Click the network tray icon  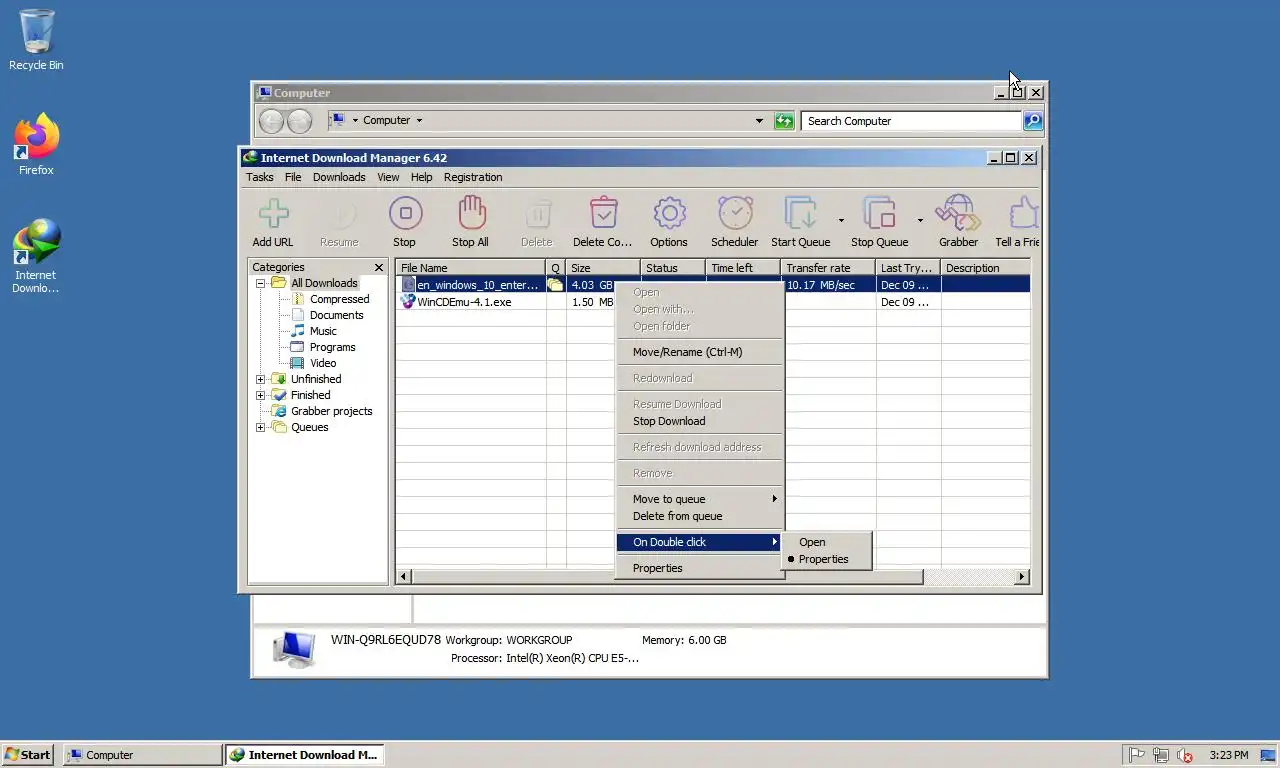[1161, 755]
